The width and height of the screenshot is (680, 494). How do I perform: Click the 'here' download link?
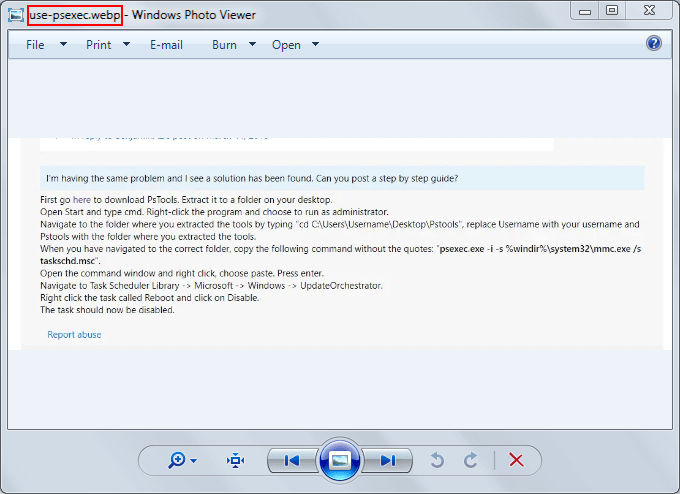point(82,200)
